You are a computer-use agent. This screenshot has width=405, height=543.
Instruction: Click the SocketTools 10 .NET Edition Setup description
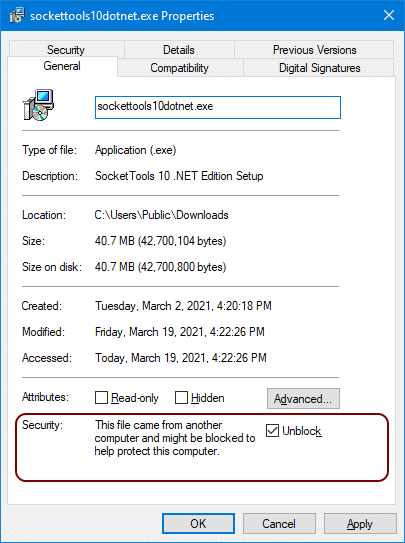tap(179, 176)
